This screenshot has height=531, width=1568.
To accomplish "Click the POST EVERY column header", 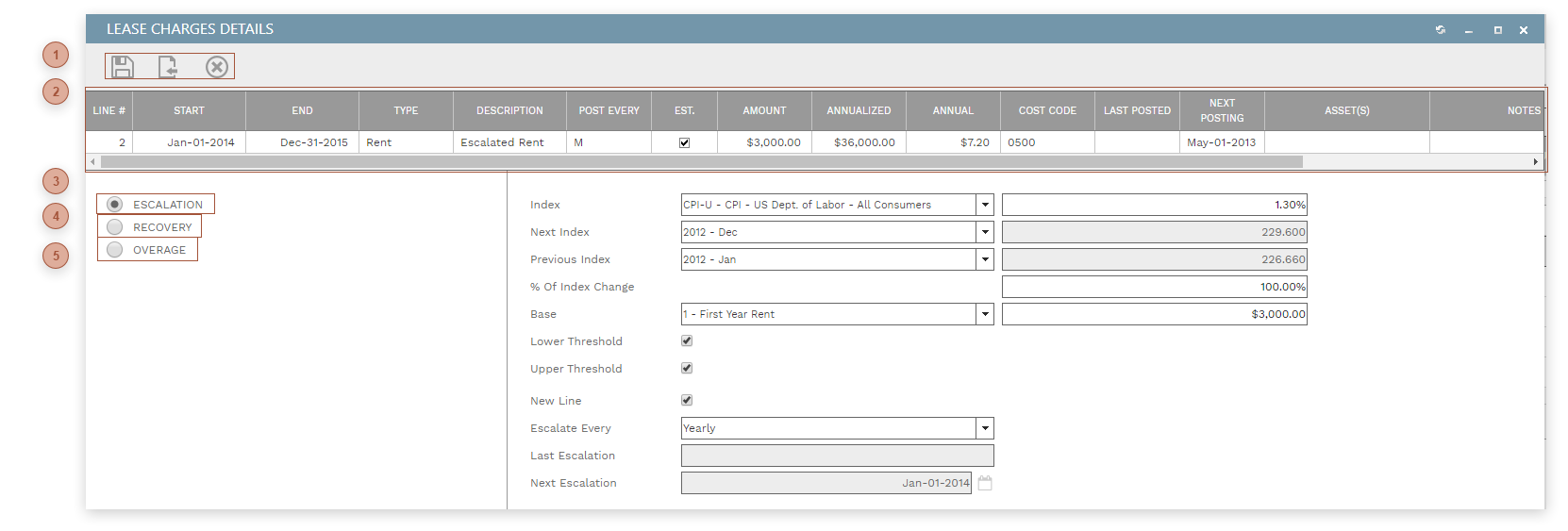I will tap(609, 110).
